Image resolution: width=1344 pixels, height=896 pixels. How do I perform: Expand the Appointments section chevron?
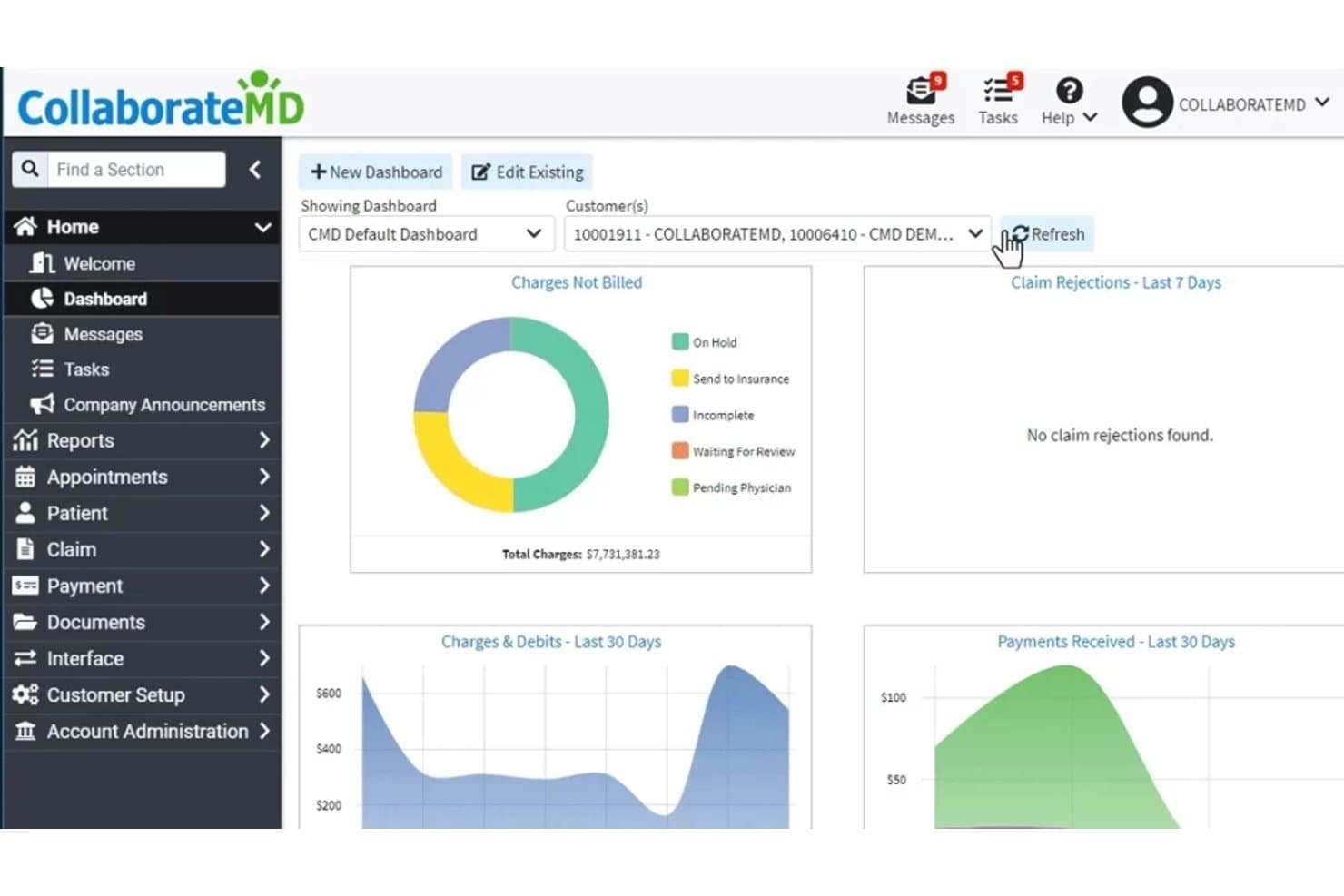pos(264,477)
